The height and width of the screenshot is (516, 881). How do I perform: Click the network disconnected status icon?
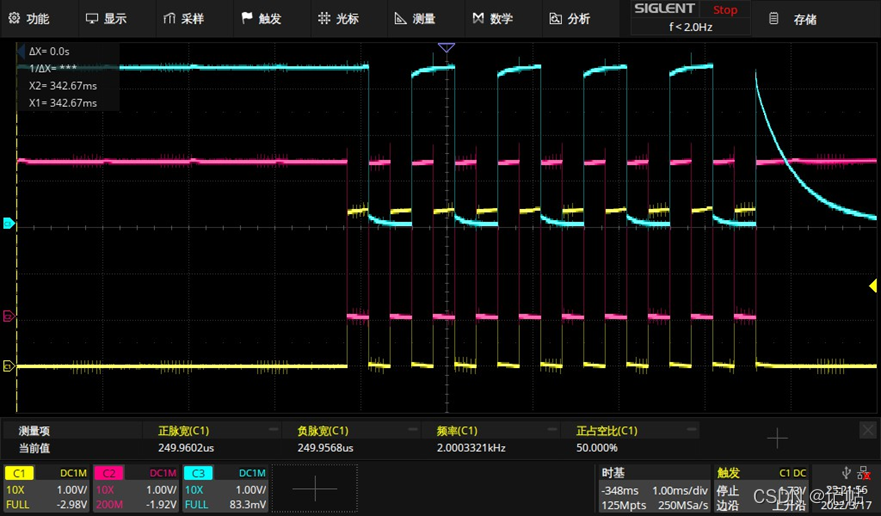pyautogui.click(x=864, y=473)
